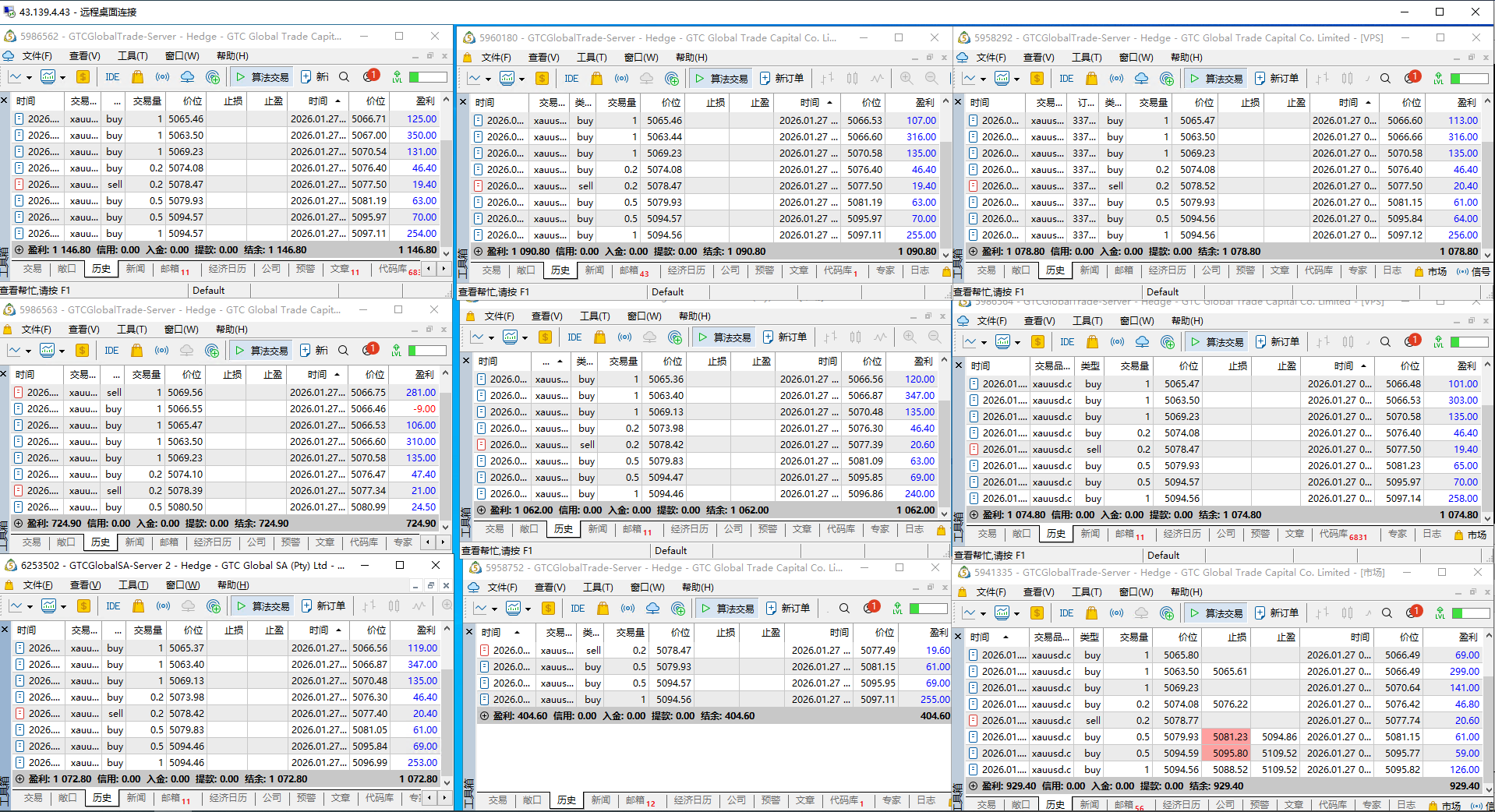
Task: Click the Market shopping bag icon in 5958292 toolbar
Action: pyautogui.click(x=1091, y=79)
